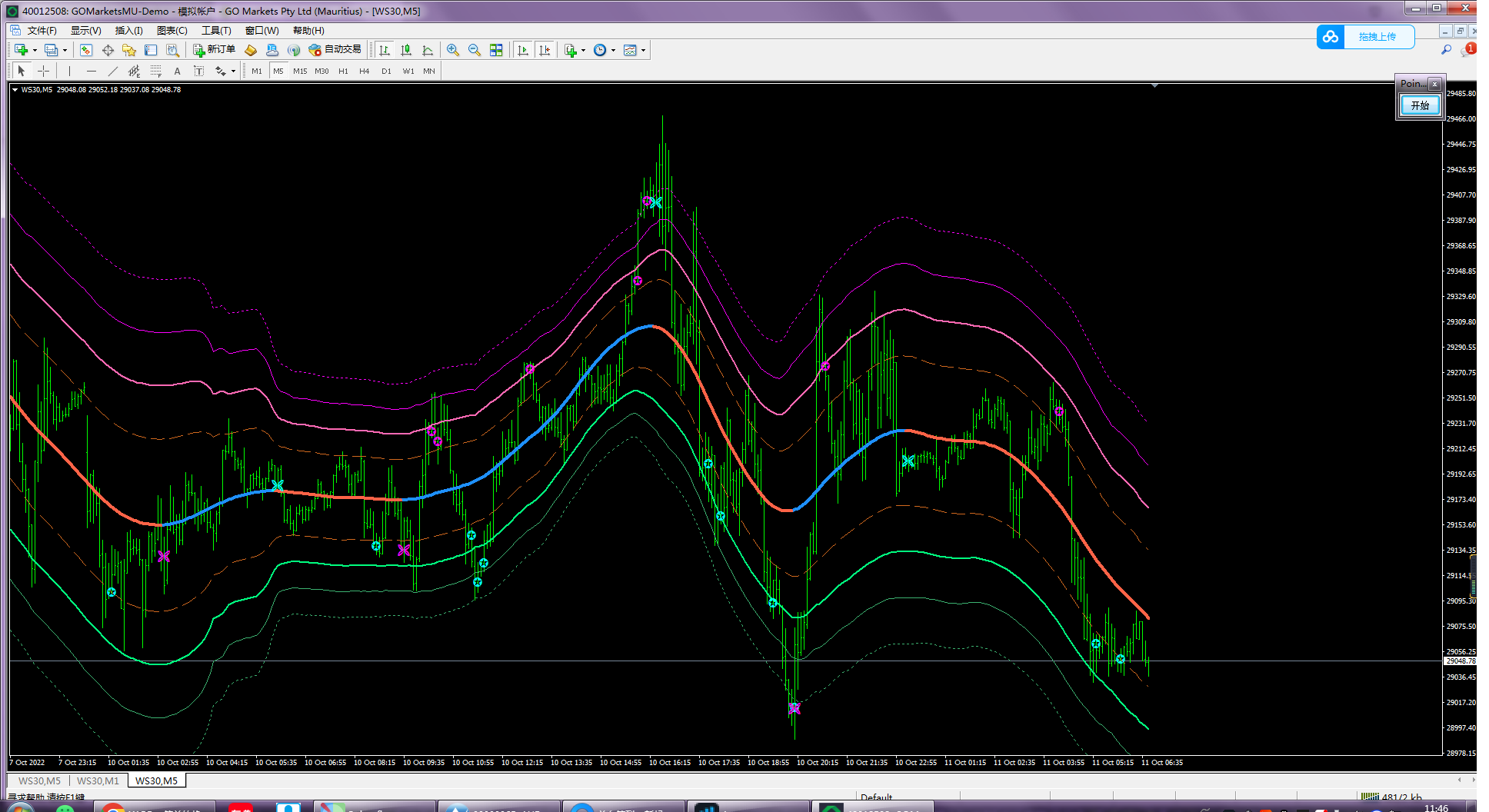Screen dimensions: 1489x812
Task: Toggle the chart auto scroll button
Action: click(x=523, y=50)
